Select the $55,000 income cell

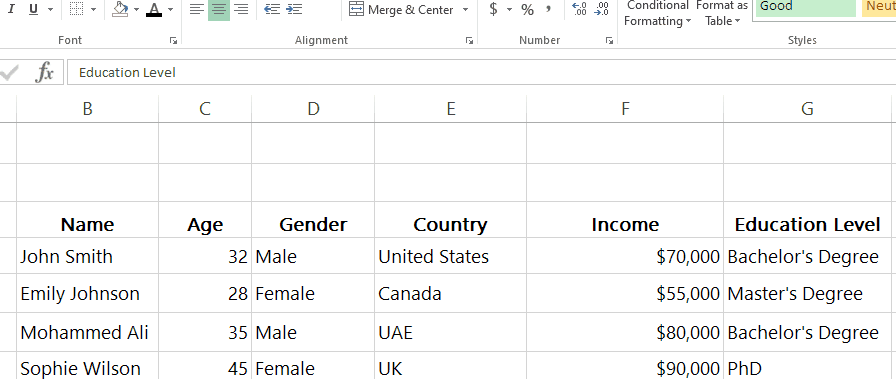click(625, 293)
